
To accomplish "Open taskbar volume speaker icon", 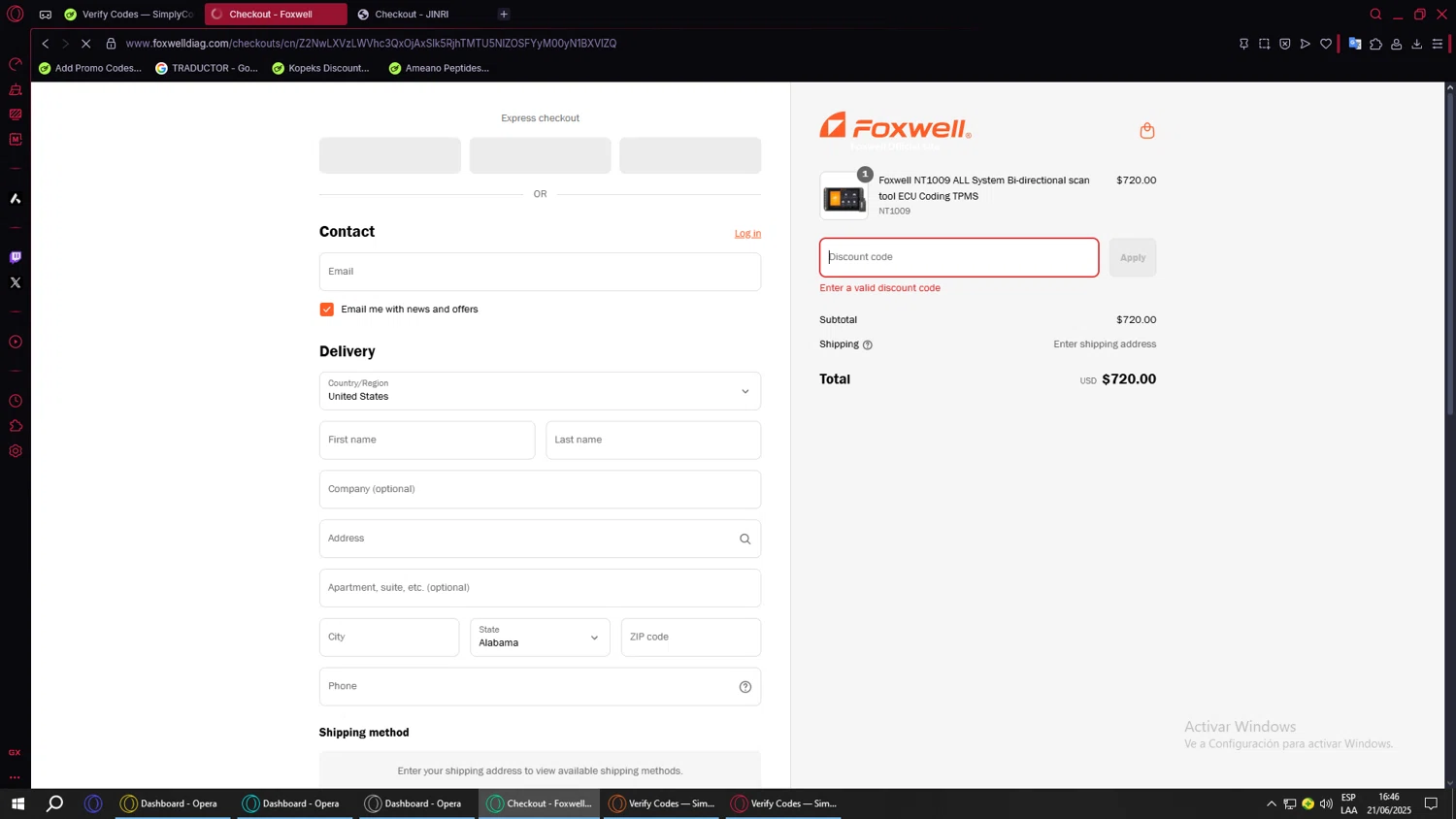I will tap(1326, 803).
